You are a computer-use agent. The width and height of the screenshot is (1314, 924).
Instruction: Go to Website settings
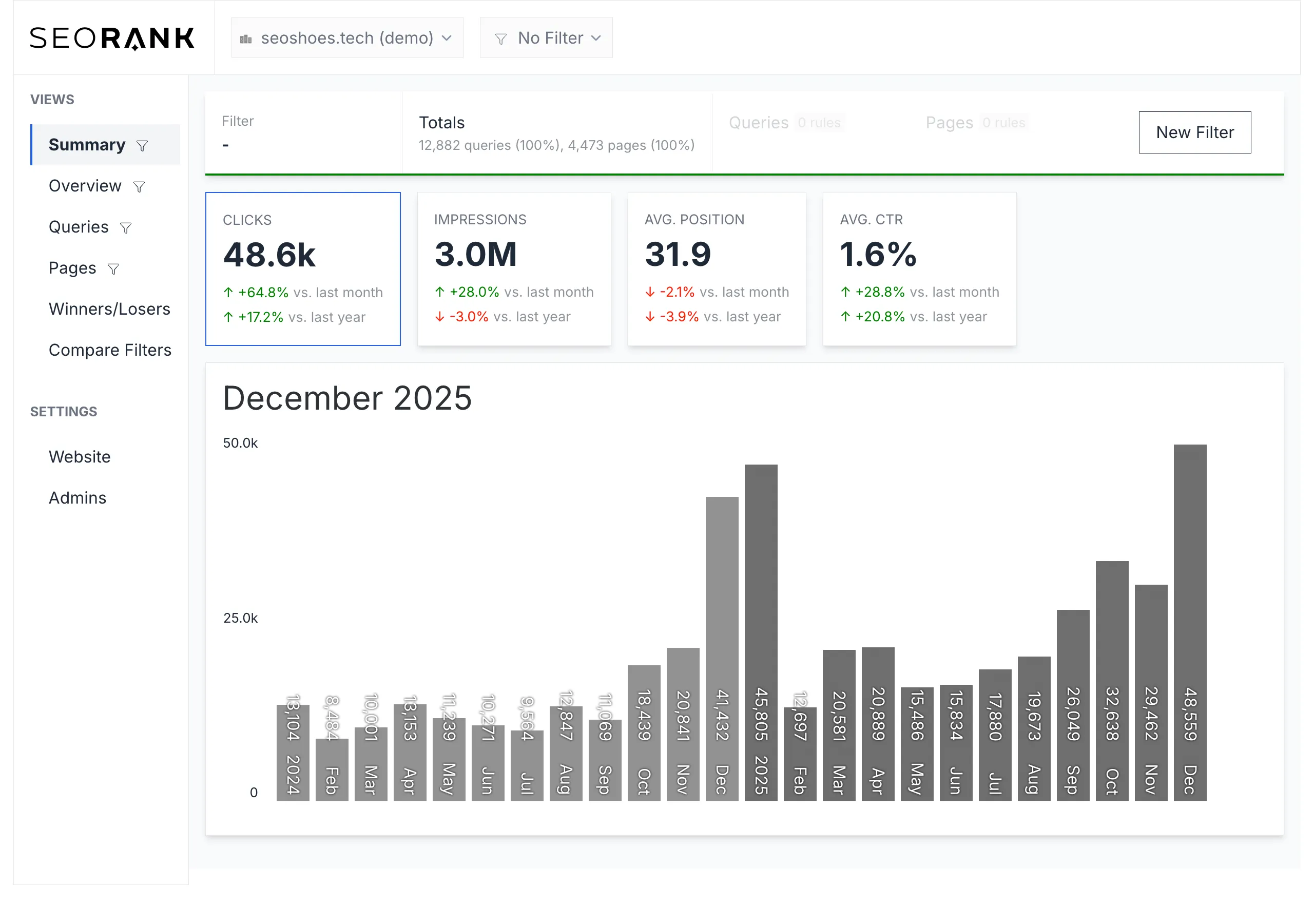click(x=80, y=457)
